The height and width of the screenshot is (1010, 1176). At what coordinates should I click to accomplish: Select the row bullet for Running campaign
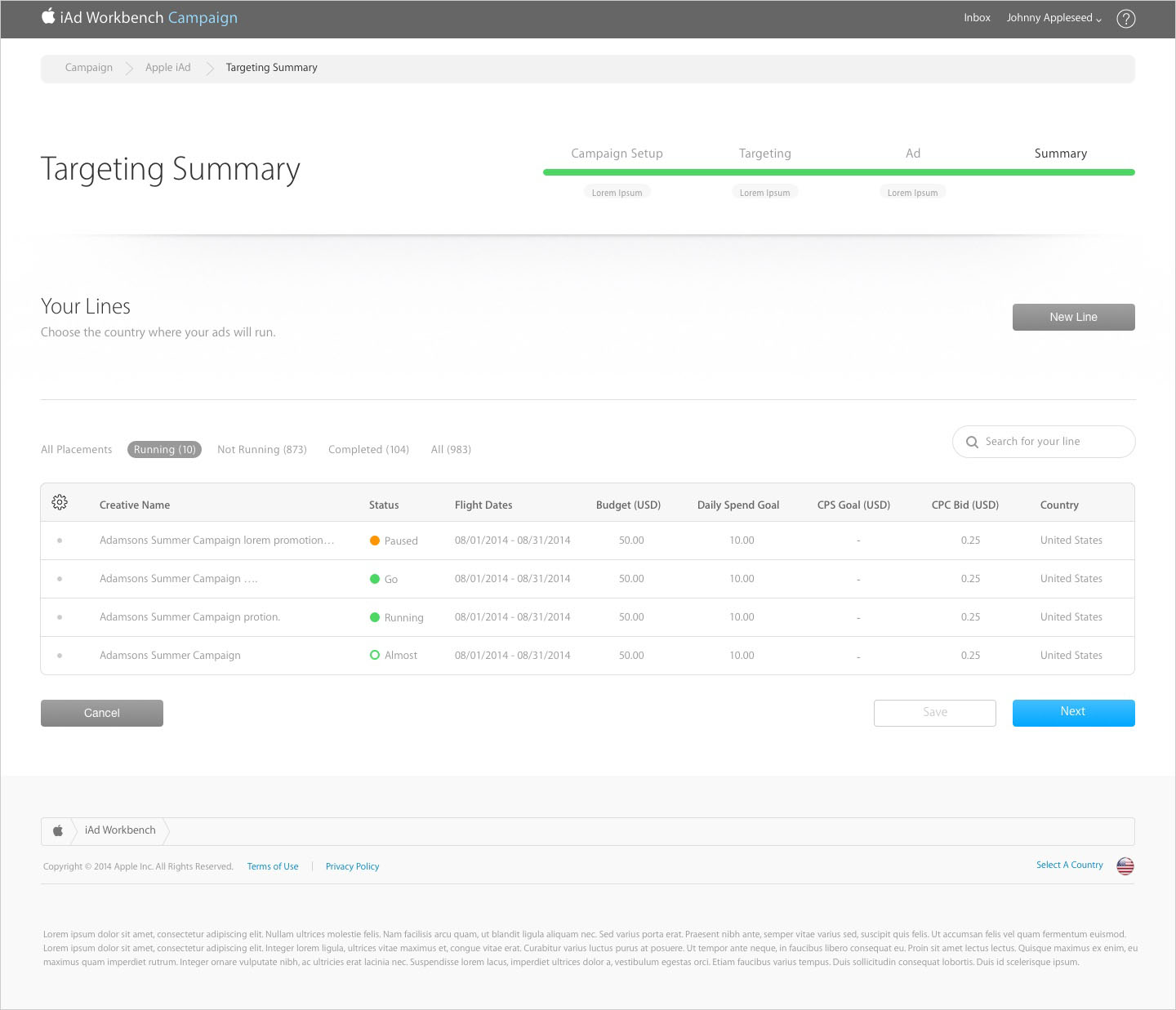click(60, 617)
